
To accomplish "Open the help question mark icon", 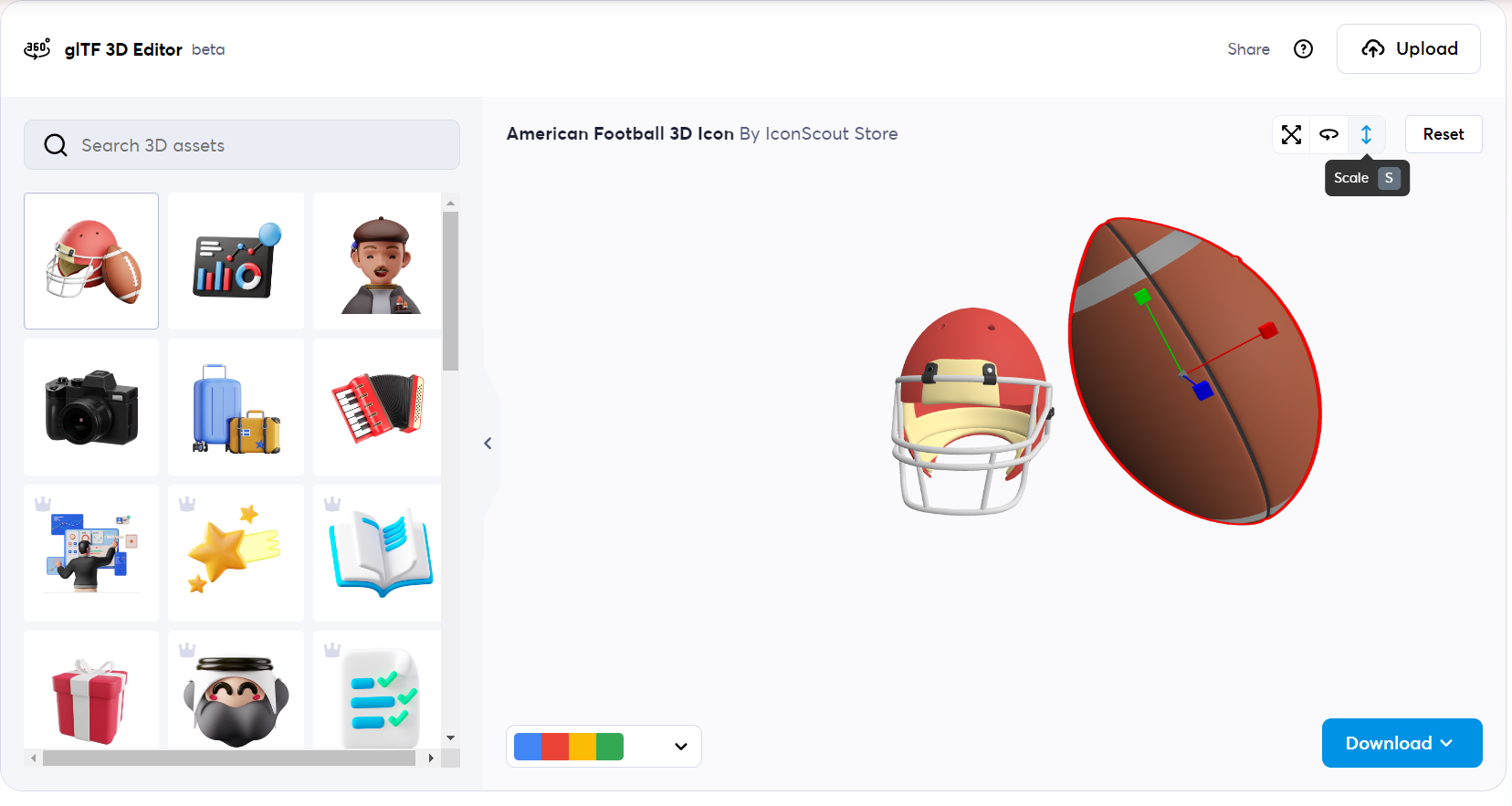I will click(1303, 49).
